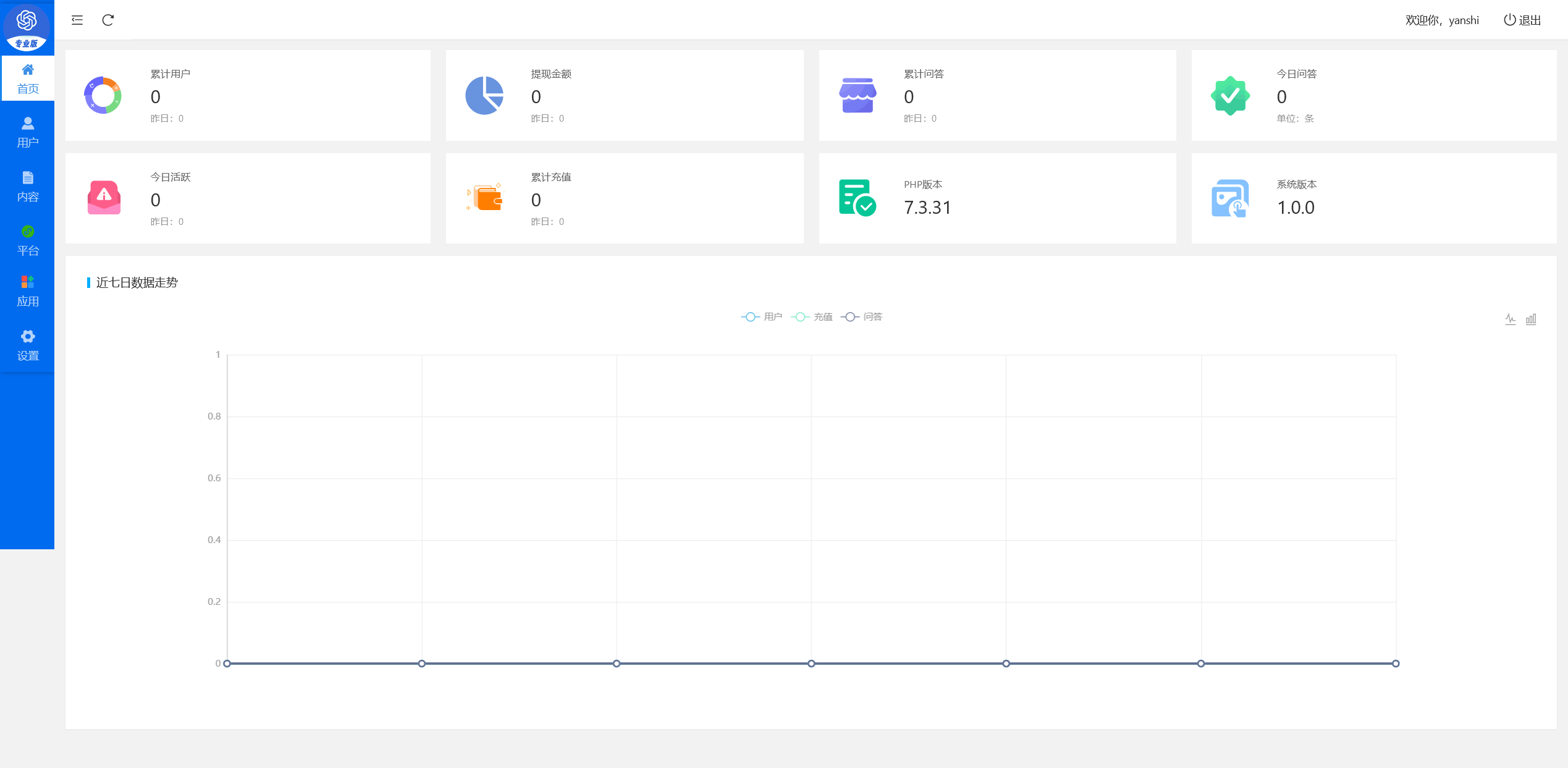Expand the 应用 sidebar section
Image resolution: width=1568 pixels, height=768 pixels.
(27, 291)
